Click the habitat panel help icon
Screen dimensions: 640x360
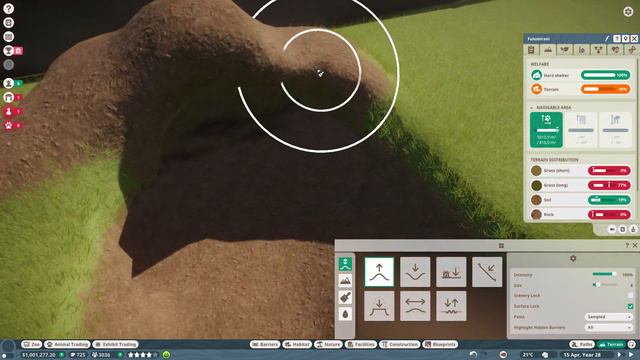click(617, 39)
